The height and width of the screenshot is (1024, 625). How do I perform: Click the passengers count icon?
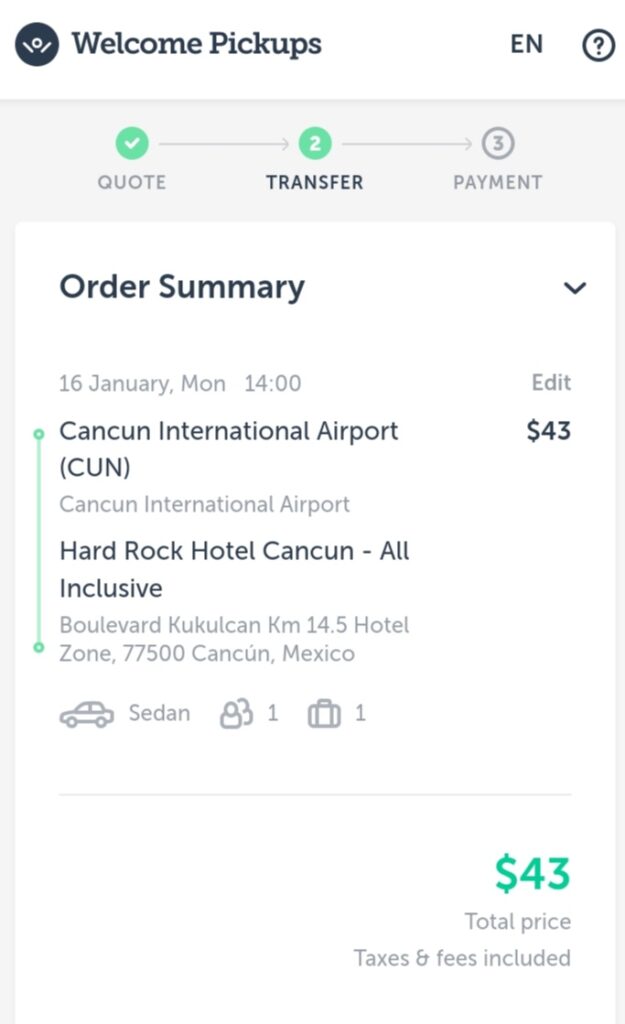tap(236, 713)
